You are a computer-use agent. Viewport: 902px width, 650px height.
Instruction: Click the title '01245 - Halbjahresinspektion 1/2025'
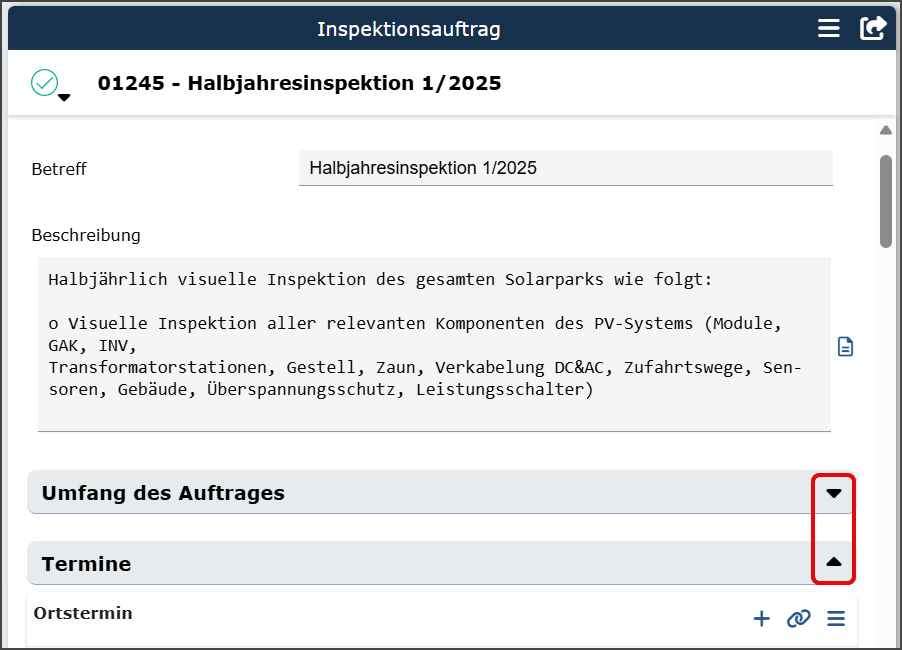(x=299, y=83)
